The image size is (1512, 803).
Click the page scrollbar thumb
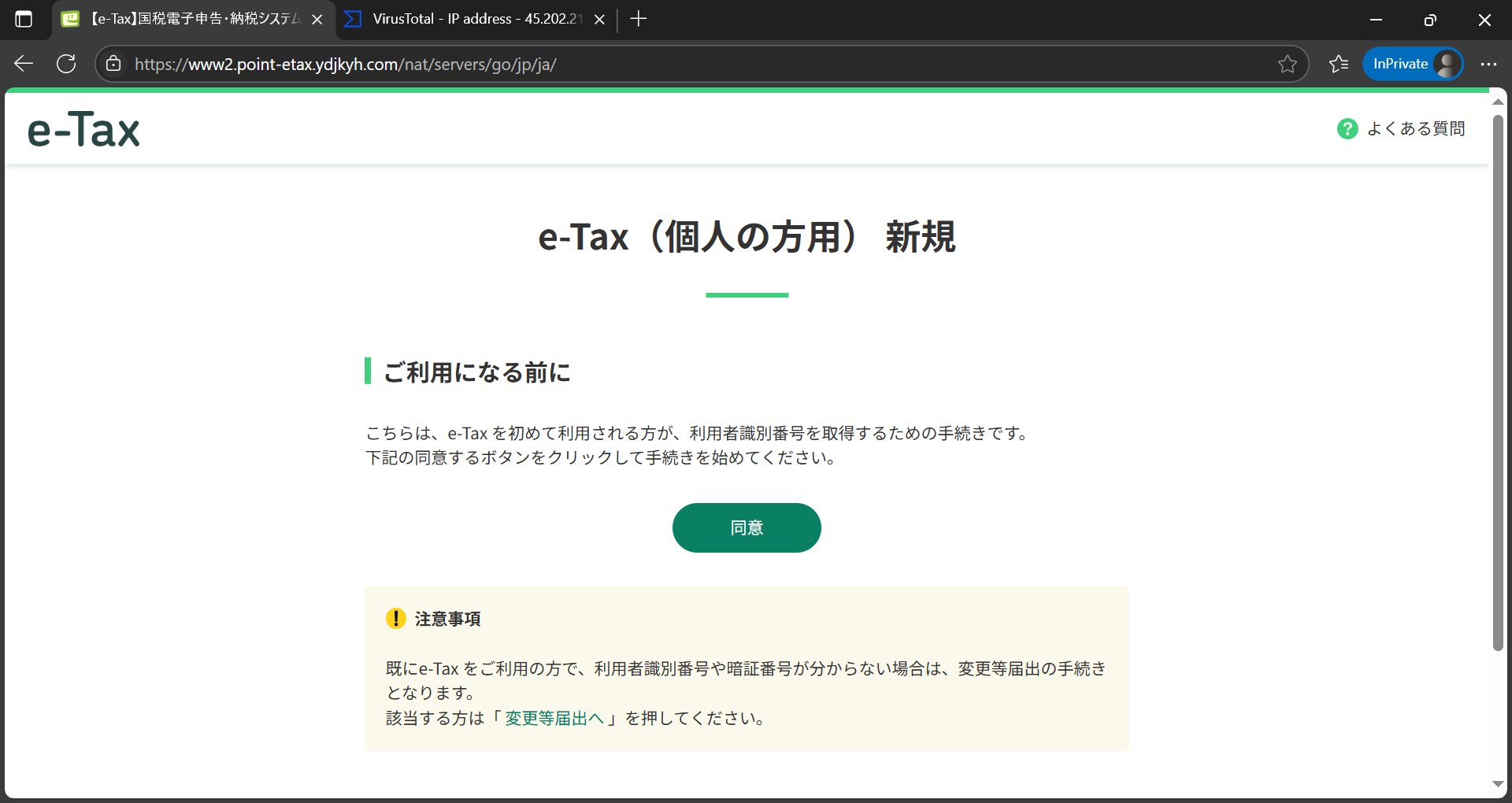tap(1498, 383)
